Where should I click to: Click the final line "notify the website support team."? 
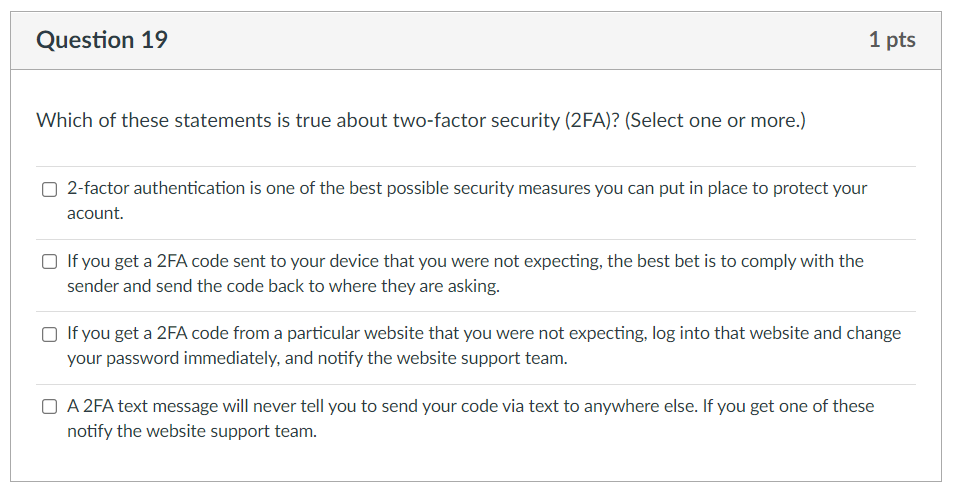pos(192,431)
